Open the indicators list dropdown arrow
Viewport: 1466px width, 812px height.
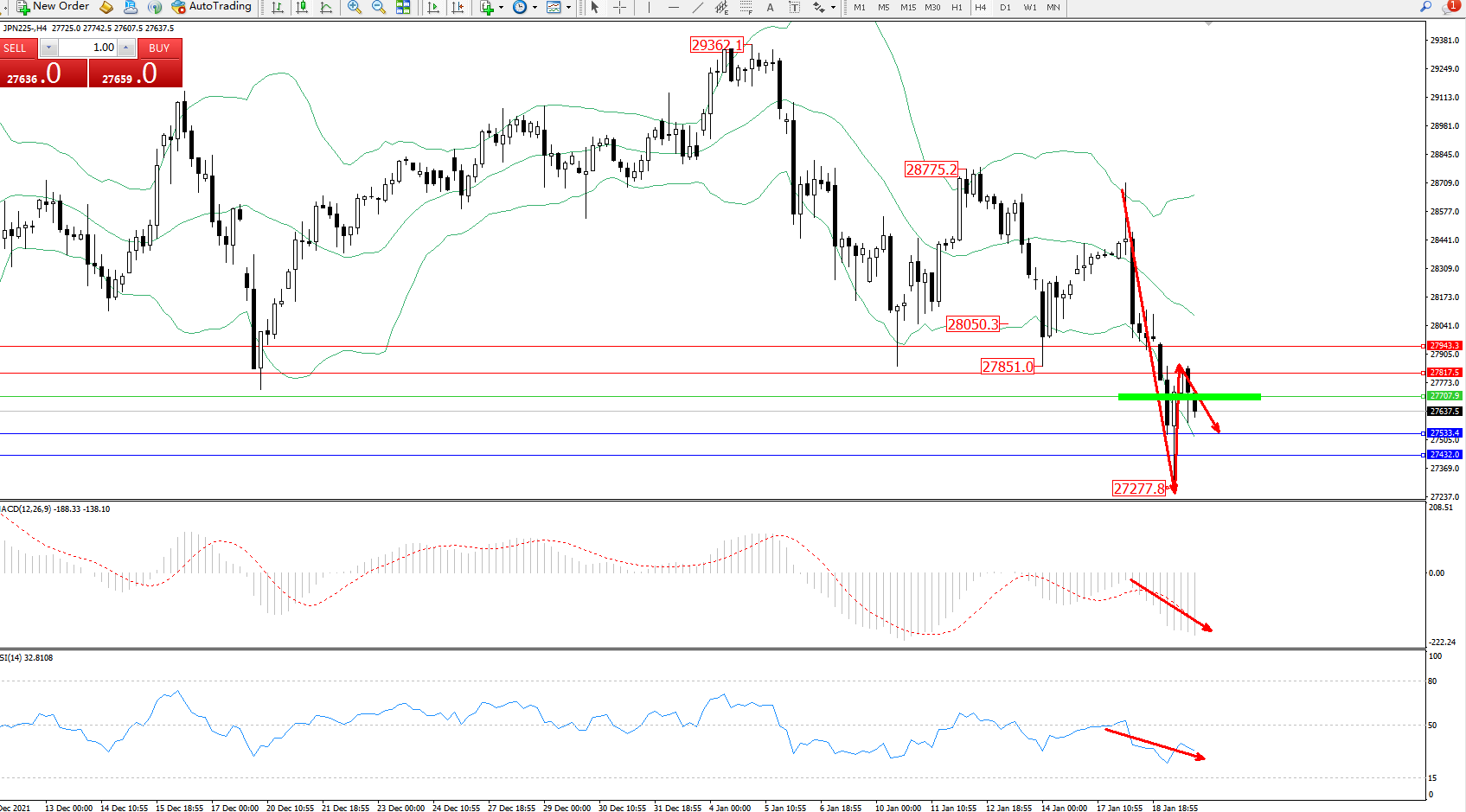[x=501, y=8]
